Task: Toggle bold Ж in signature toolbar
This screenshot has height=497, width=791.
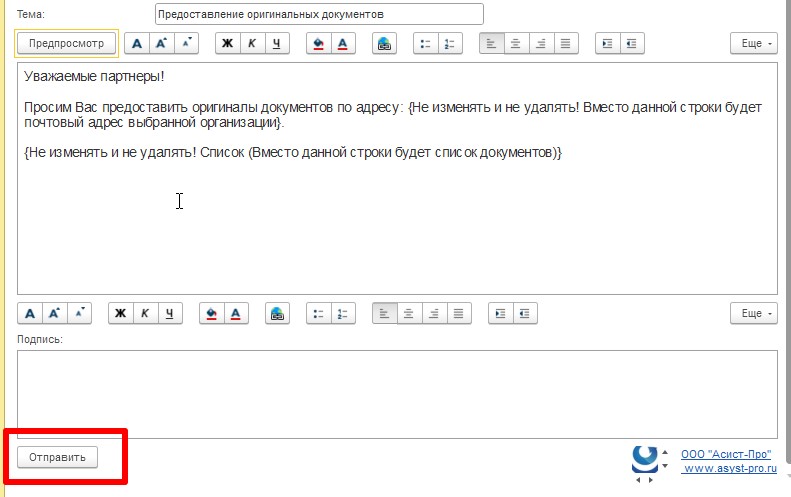Action: tap(121, 313)
